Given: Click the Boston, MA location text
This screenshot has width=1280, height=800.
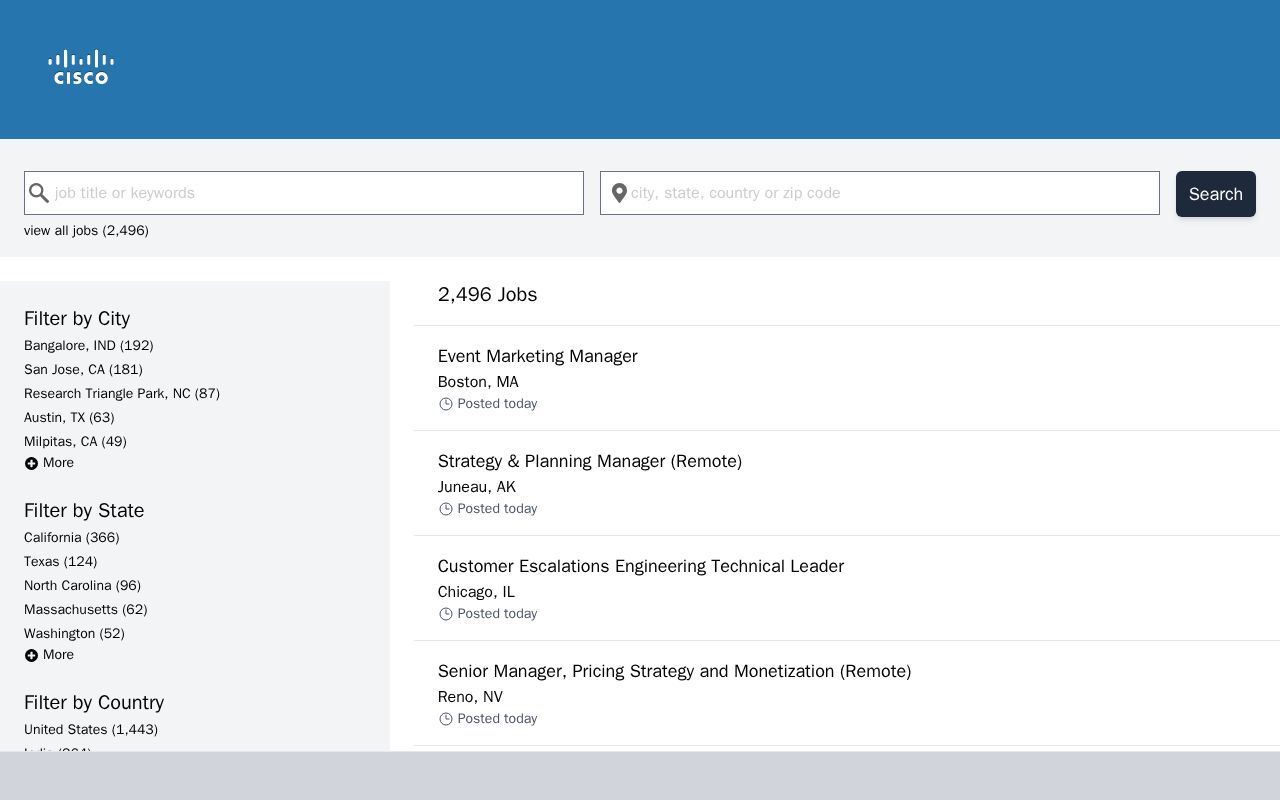Looking at the screenshot, I should (478, 382).
